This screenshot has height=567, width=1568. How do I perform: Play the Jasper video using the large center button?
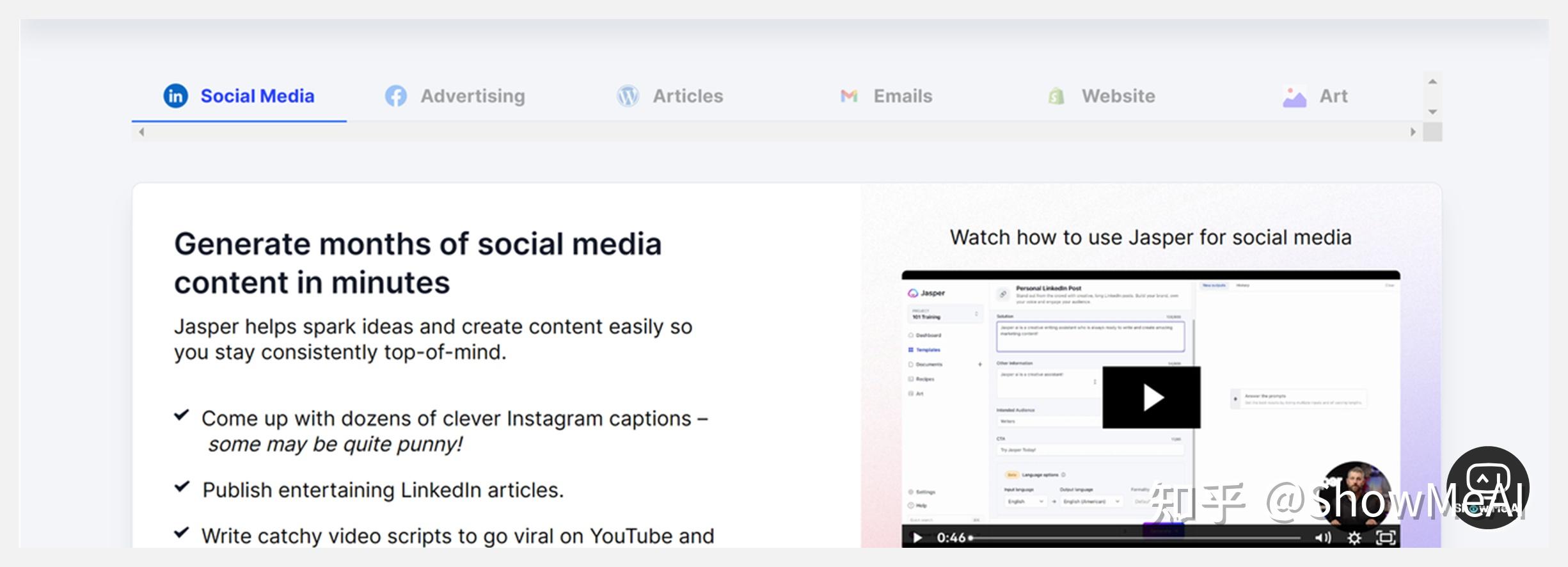(1152, 397)
